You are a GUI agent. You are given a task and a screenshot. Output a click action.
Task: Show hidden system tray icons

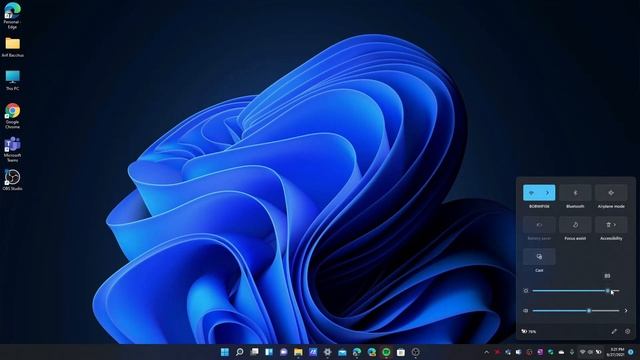pos(487,352)
